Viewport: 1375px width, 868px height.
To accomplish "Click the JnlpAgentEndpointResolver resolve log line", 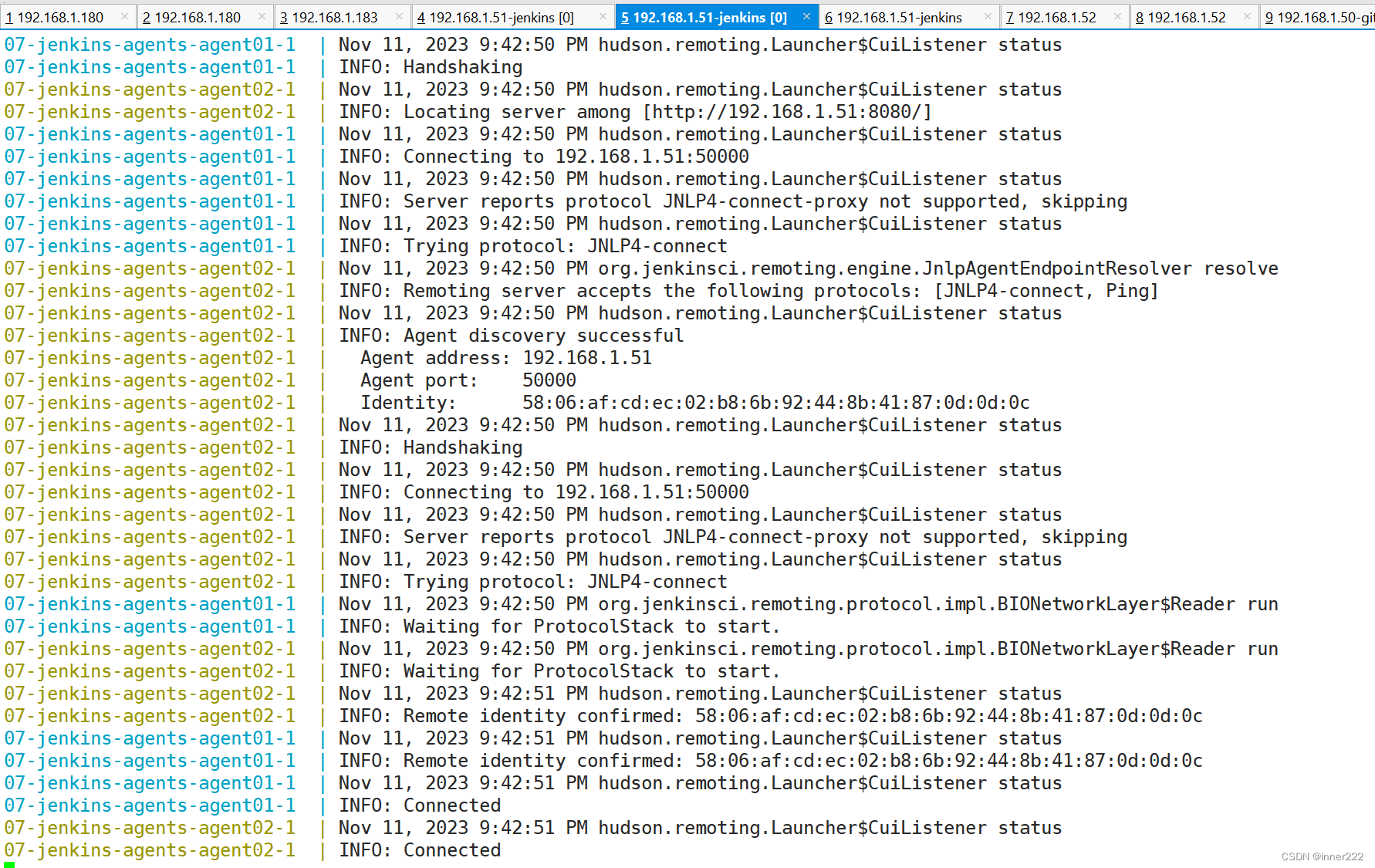I will 640,269.
